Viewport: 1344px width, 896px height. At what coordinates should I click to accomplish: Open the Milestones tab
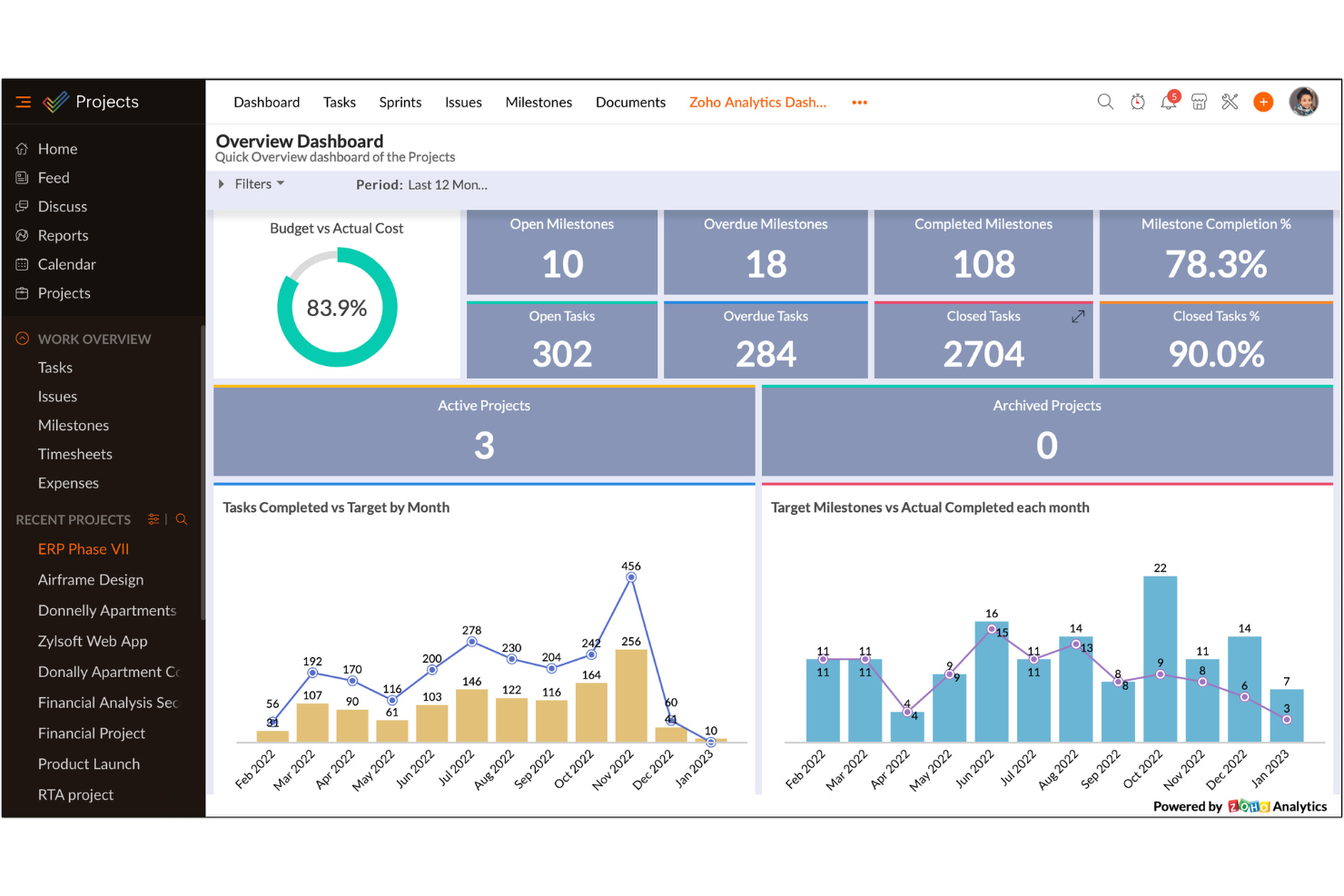539,103
